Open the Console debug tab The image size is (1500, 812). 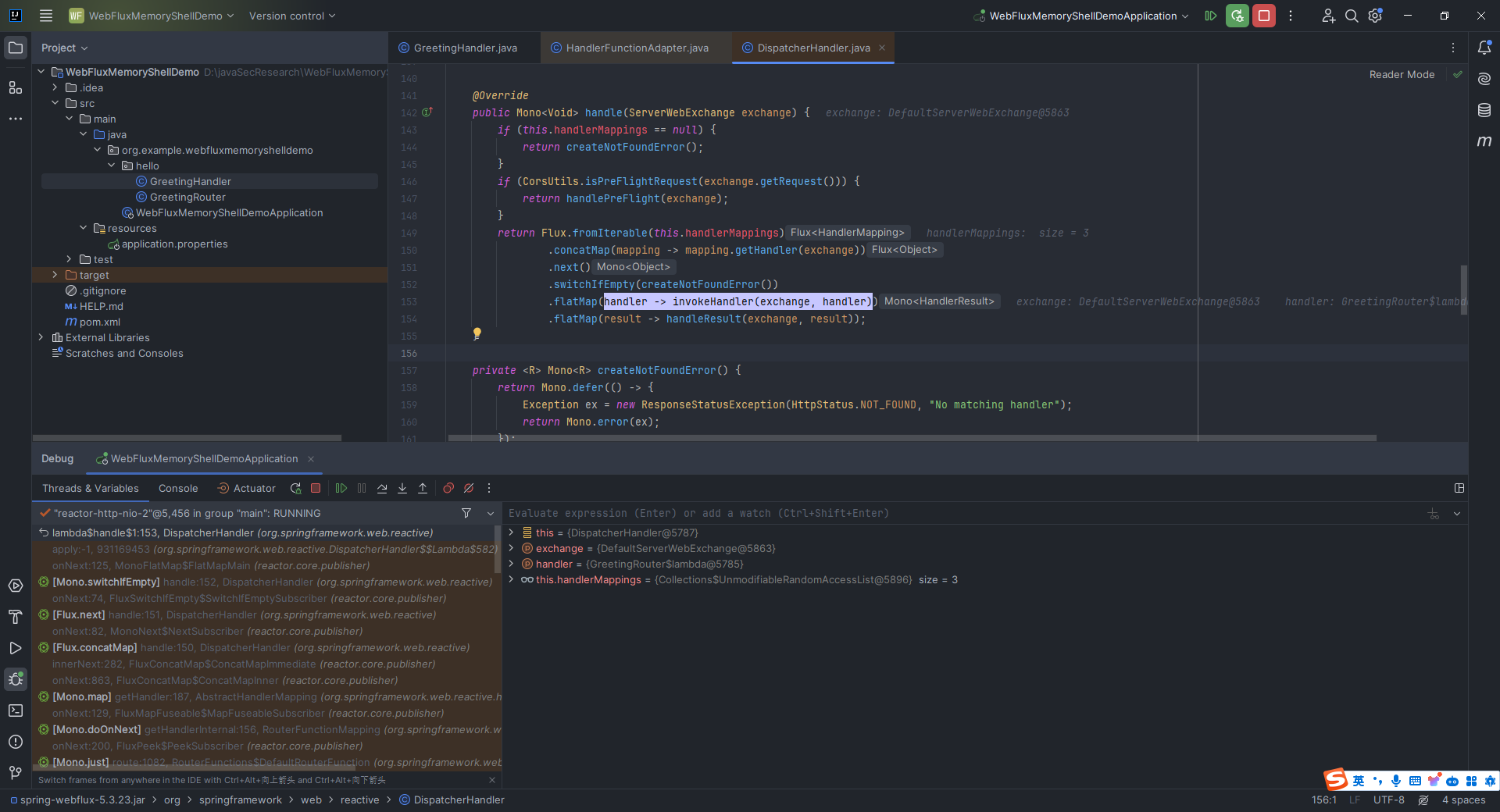(x=178, y=488)
